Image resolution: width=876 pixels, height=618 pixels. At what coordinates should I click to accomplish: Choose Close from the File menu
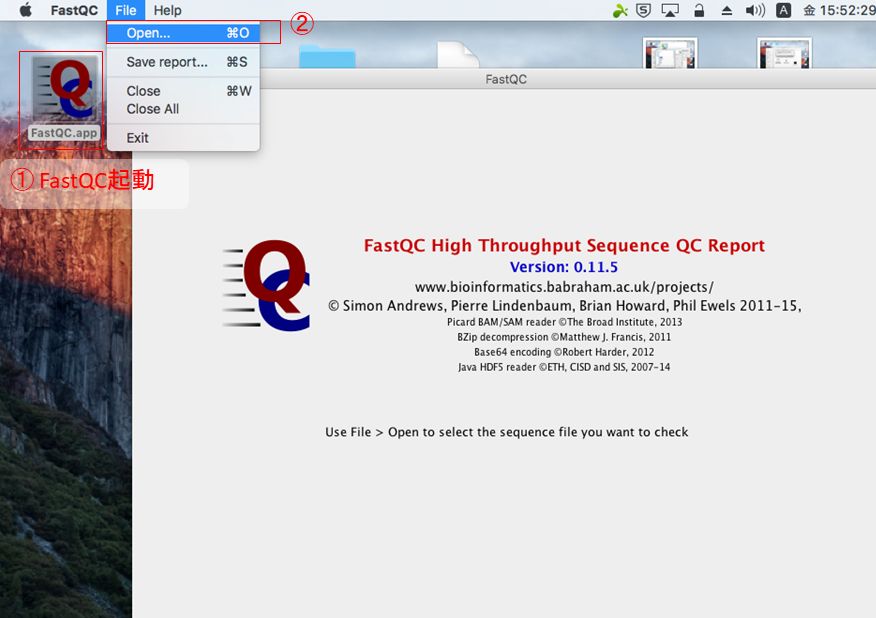(183, 91)
